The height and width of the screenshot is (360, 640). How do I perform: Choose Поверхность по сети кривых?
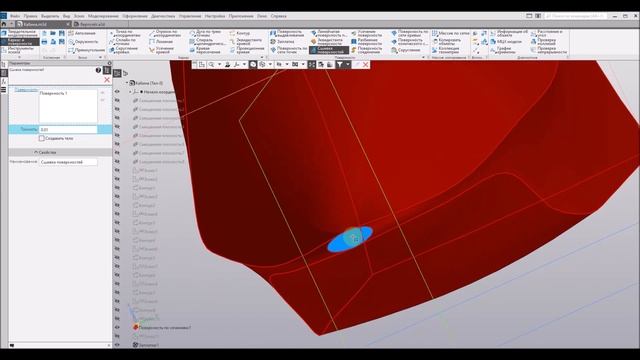(x=409, y=33)
